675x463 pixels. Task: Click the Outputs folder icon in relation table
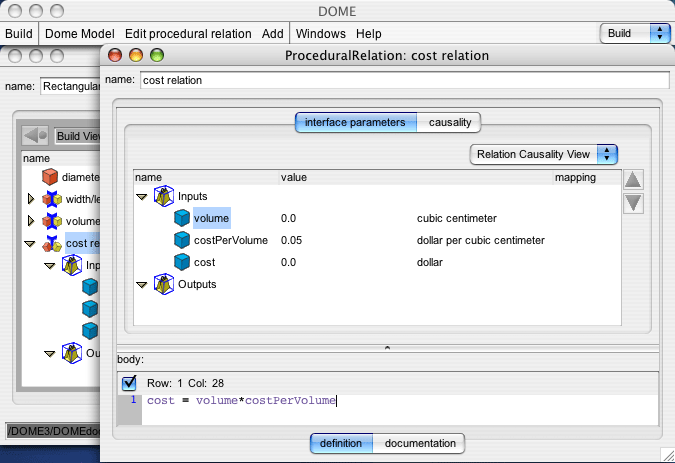coord(164,284)
